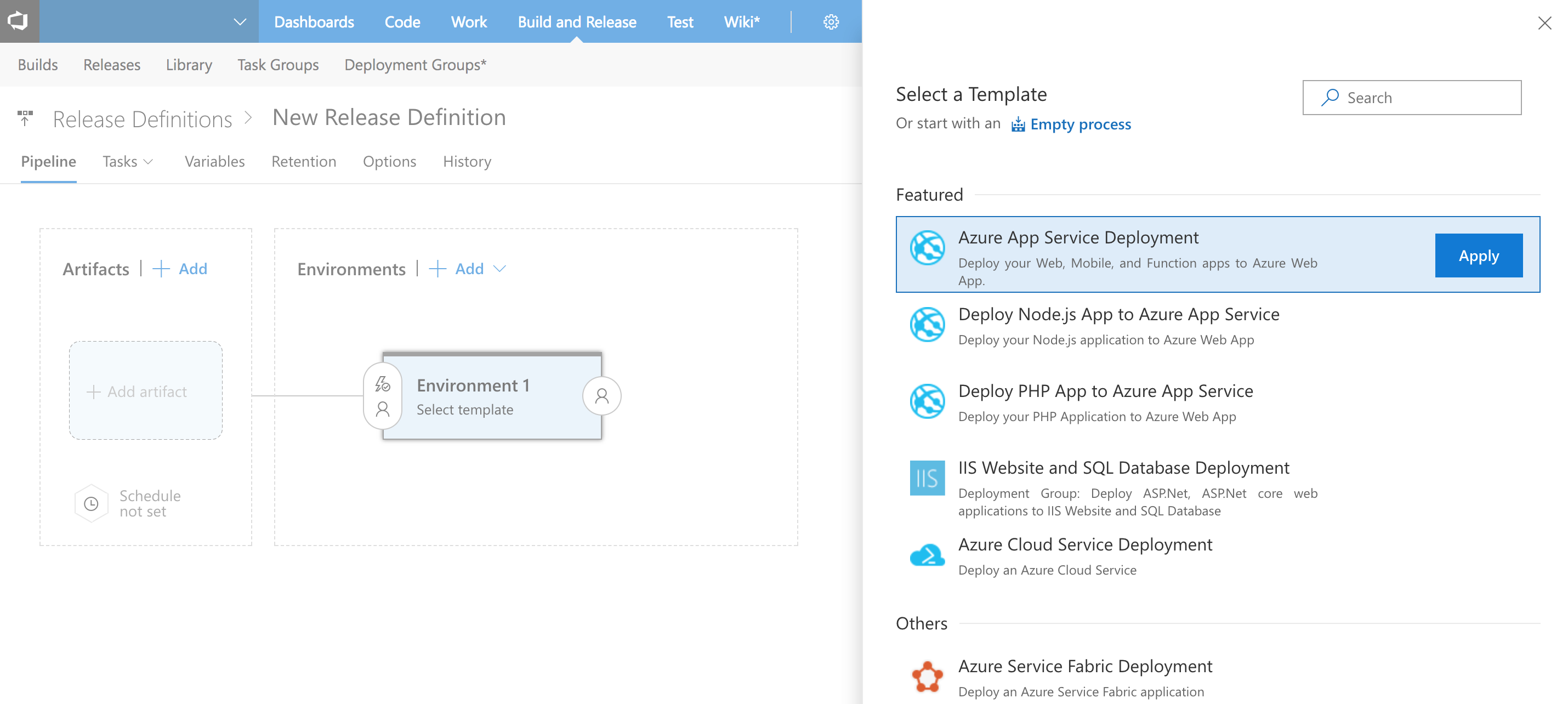The image size is (1568, 704).
Task: Select the Pipeline tab
Action: (49, 160)
